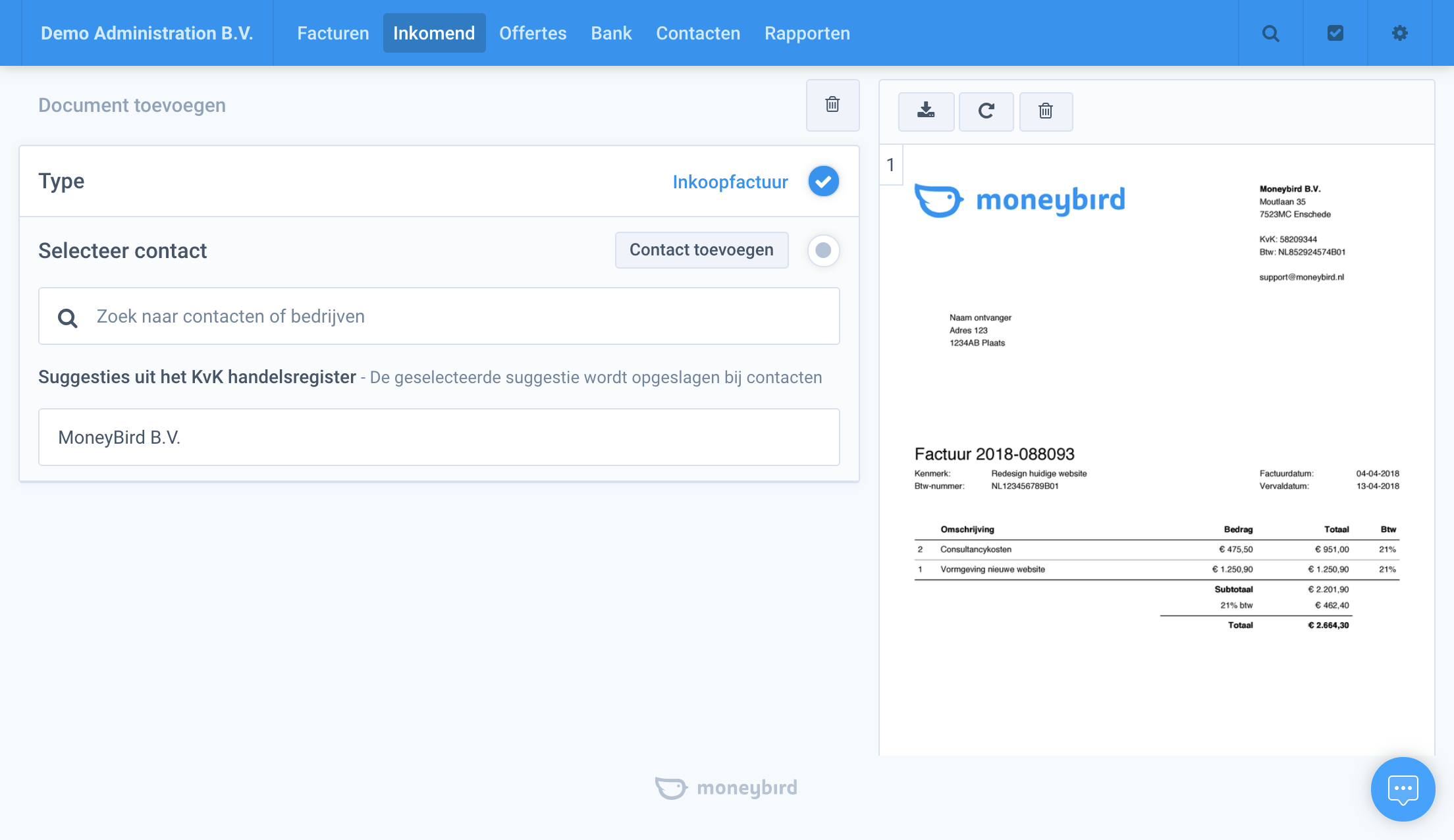Delete the attachment in preview toolbar
Viewport: 1454px width, 840px height.
click(x=1046, y=111)
